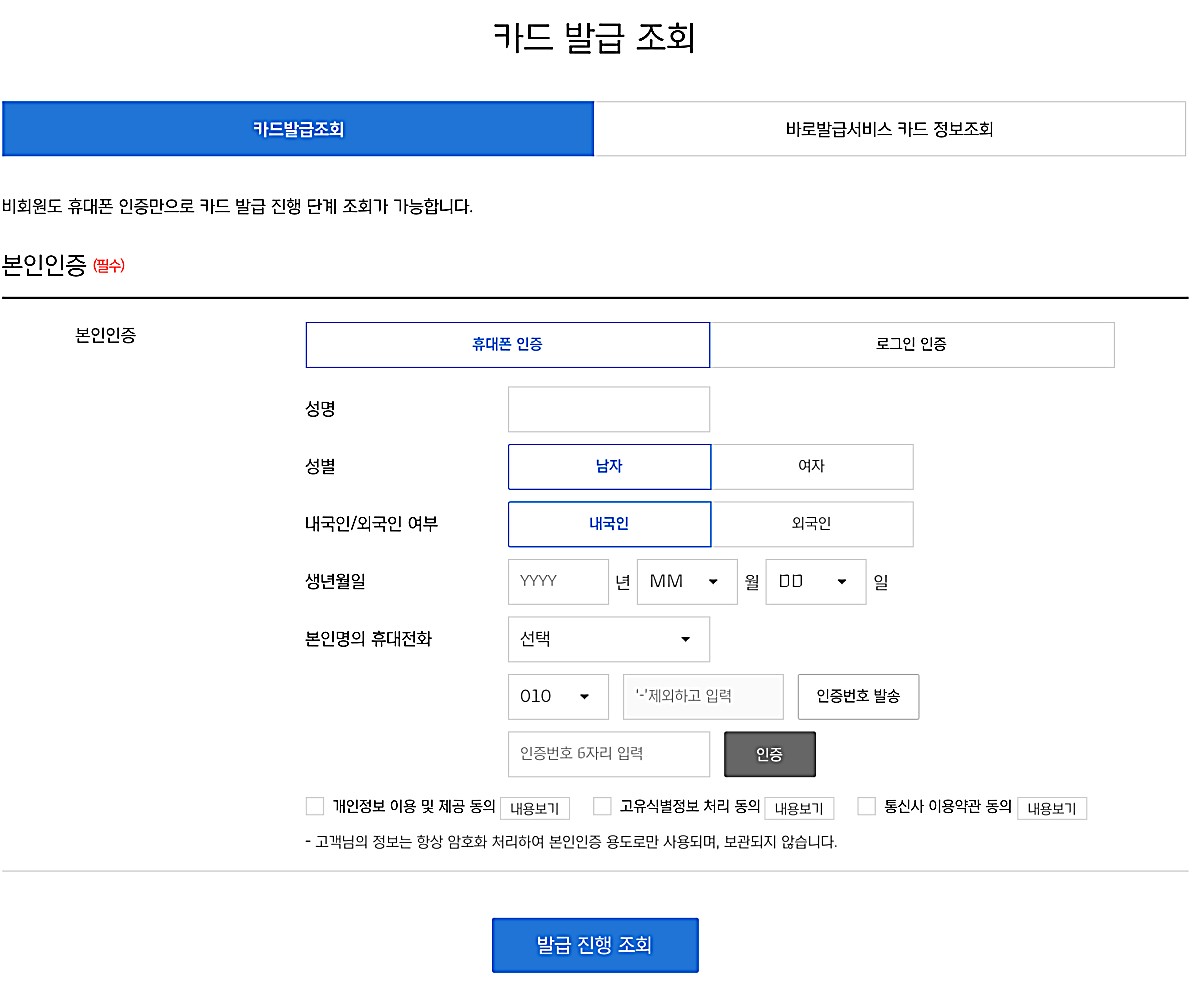Open the MM month dropdown
Image resolution: width=1200 pixels, height=997 pixels.
(x=686, y=582)
